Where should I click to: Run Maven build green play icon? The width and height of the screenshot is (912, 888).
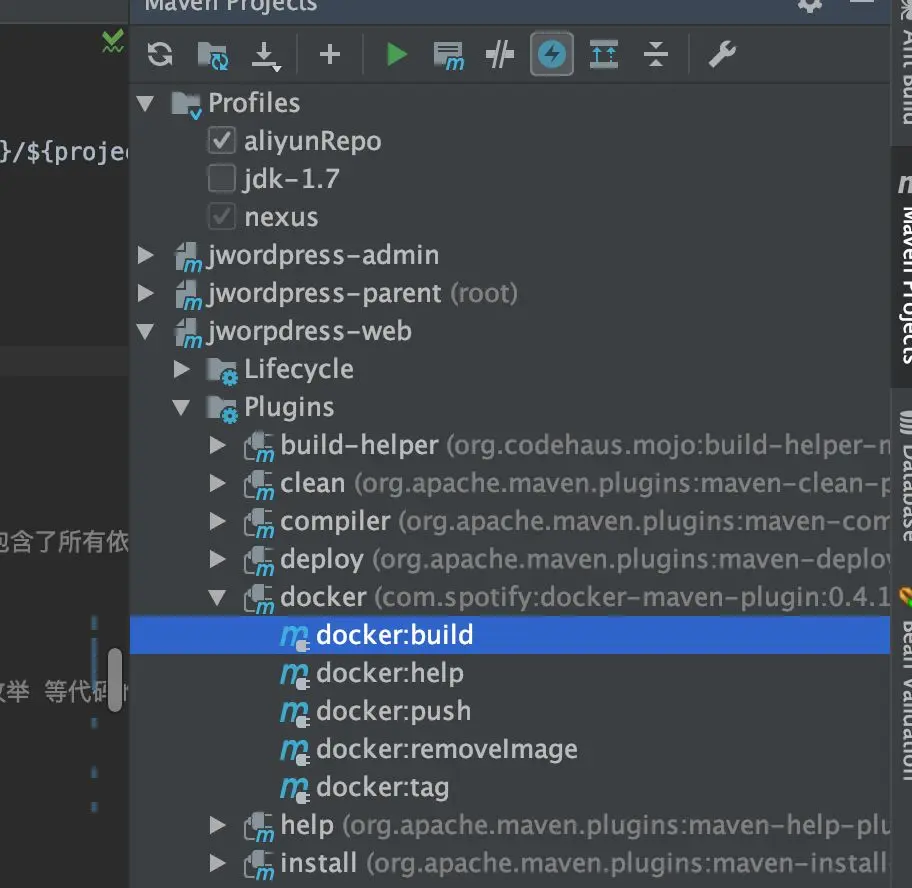click(397, 55)
